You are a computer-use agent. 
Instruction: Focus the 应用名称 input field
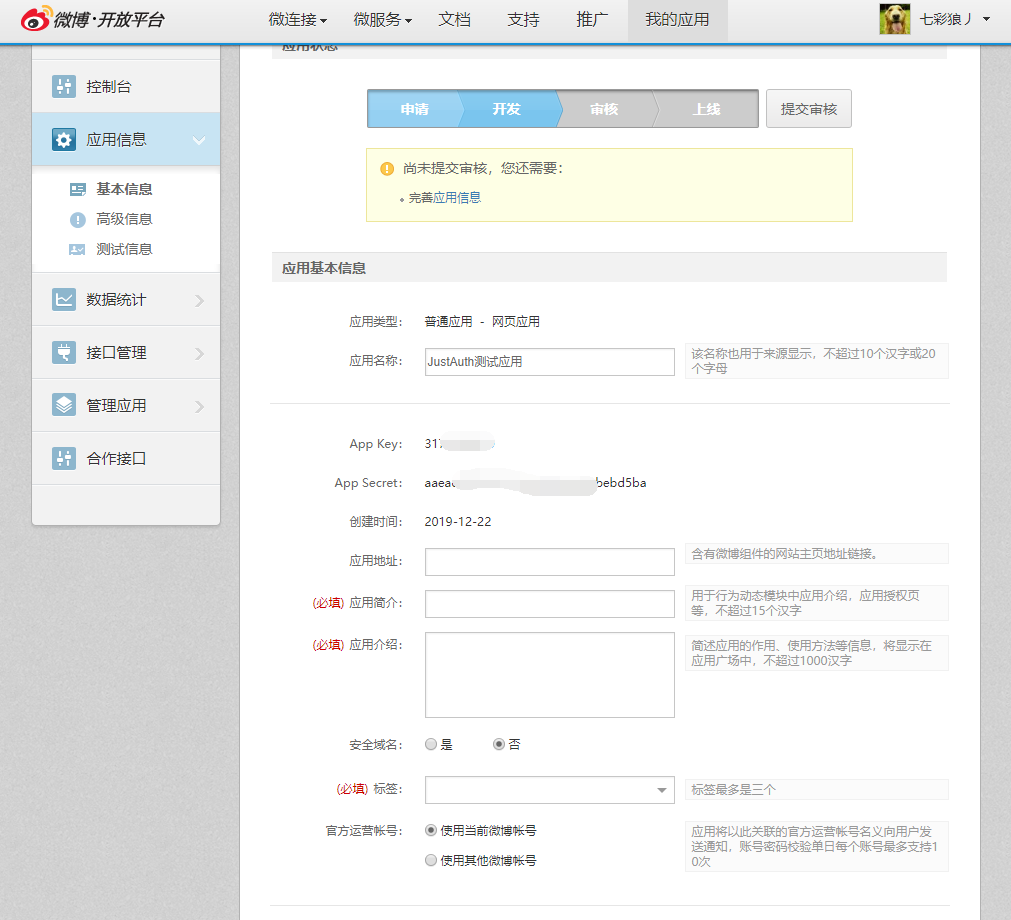point(549,362)
